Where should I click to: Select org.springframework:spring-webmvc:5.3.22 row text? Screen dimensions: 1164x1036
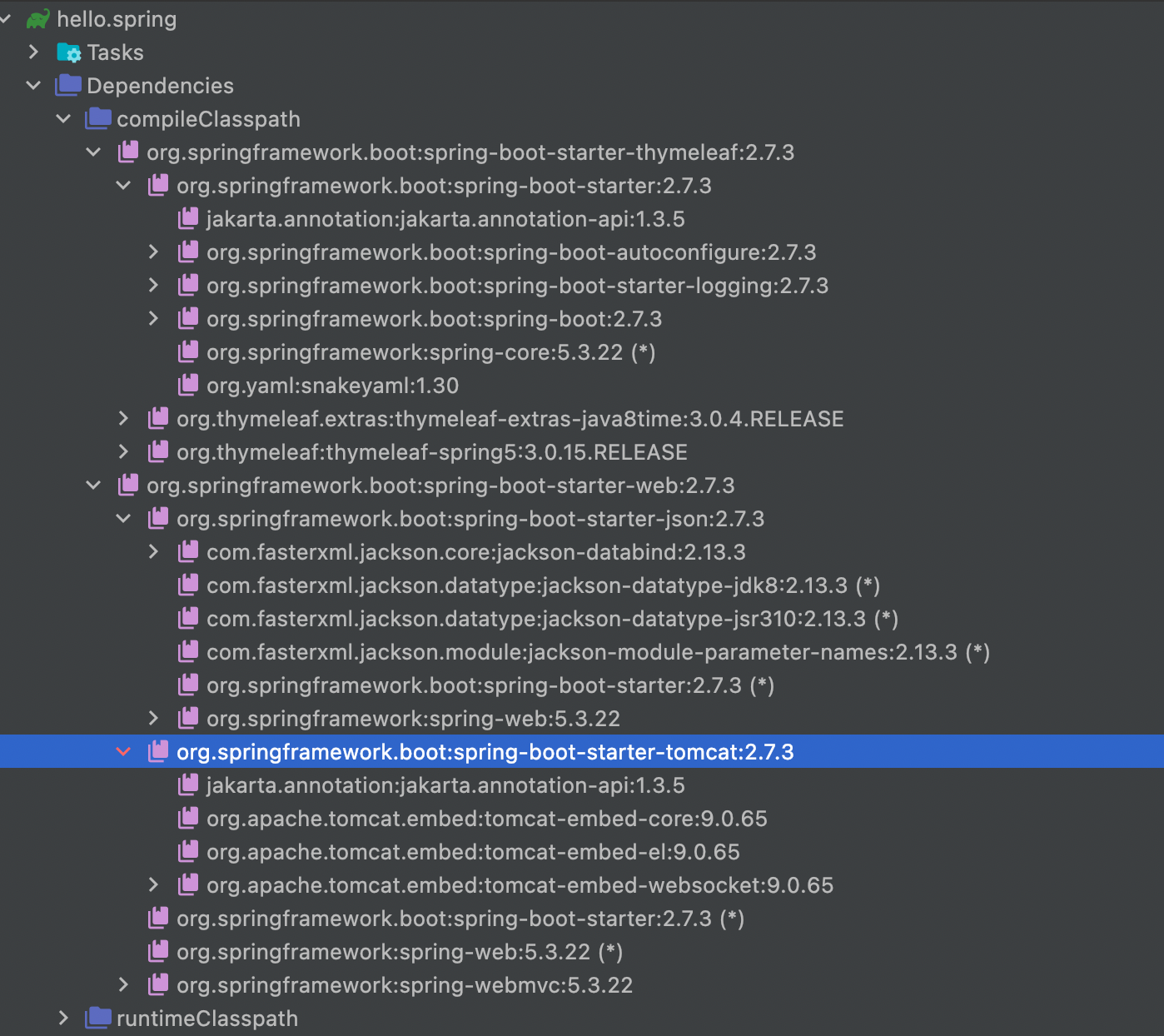(405, 985)
